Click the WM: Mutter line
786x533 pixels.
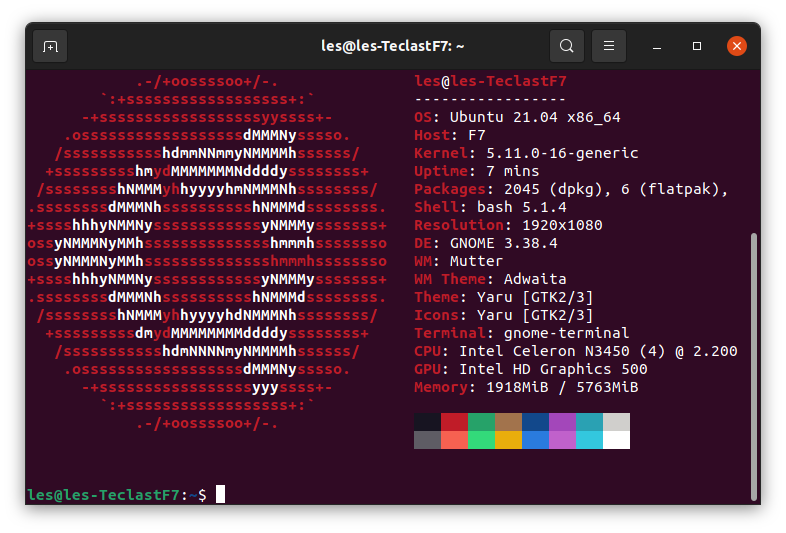(459, 262)
